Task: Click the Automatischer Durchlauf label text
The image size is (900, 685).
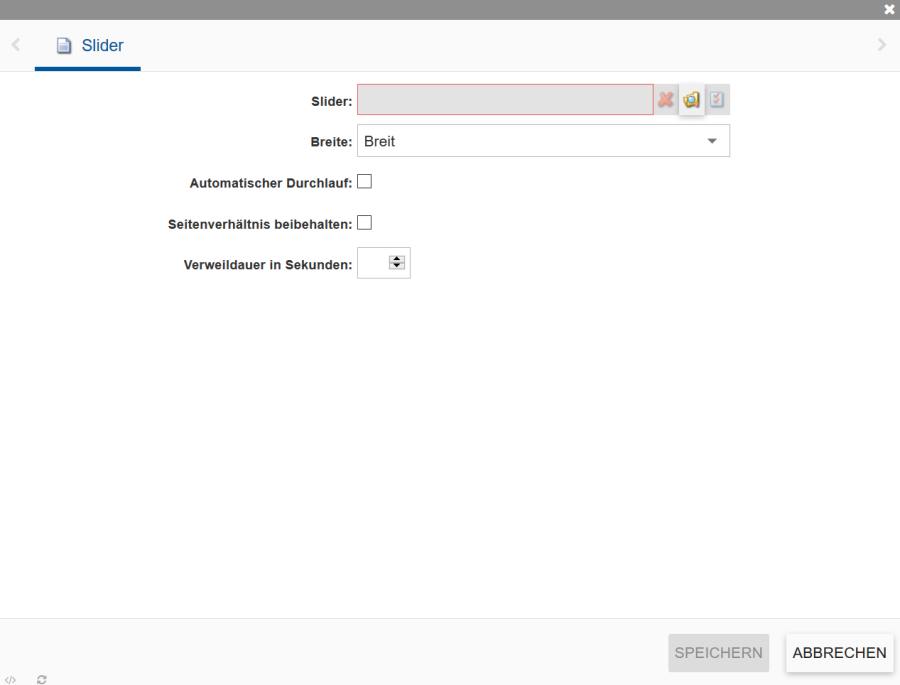Action: coord(270,183)
